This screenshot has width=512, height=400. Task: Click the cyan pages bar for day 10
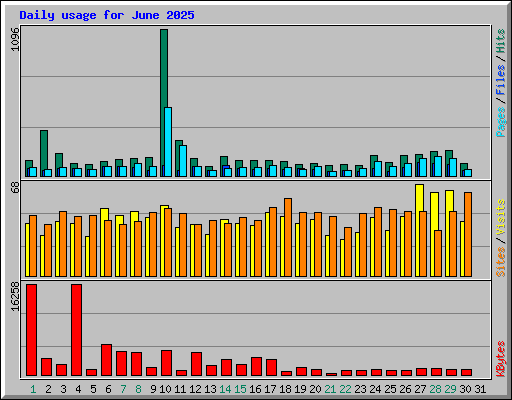[x=168, y=142]
